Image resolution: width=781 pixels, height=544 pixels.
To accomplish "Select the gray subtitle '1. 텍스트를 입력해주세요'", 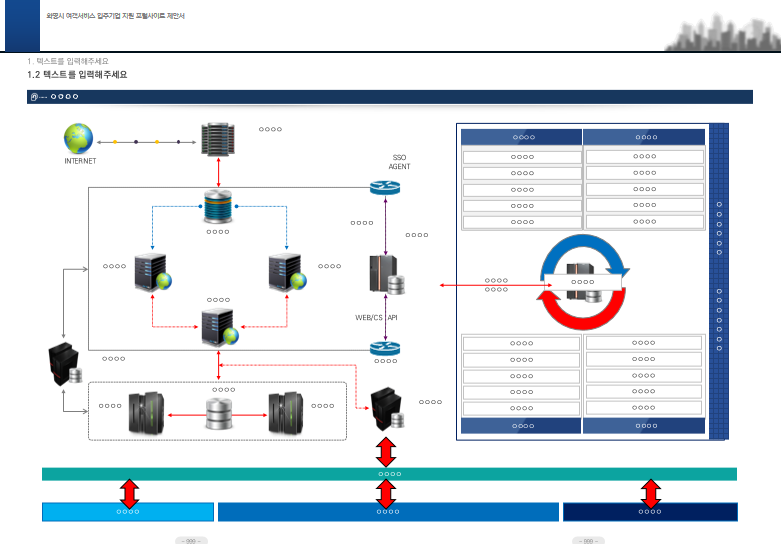I will pyautogui.click(x=68, y=61).
